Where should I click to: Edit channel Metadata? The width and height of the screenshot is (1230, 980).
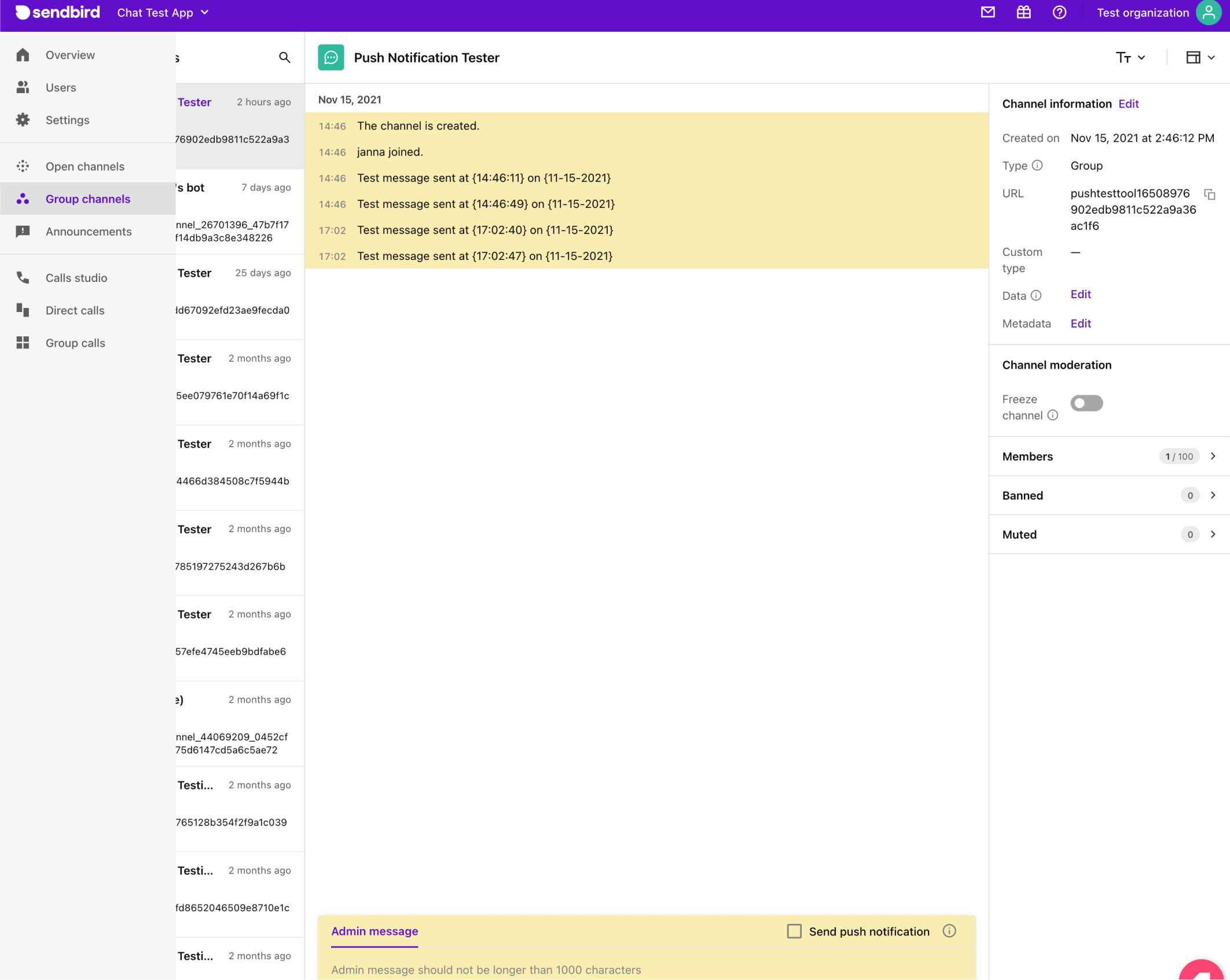[x=1080, y=323]
